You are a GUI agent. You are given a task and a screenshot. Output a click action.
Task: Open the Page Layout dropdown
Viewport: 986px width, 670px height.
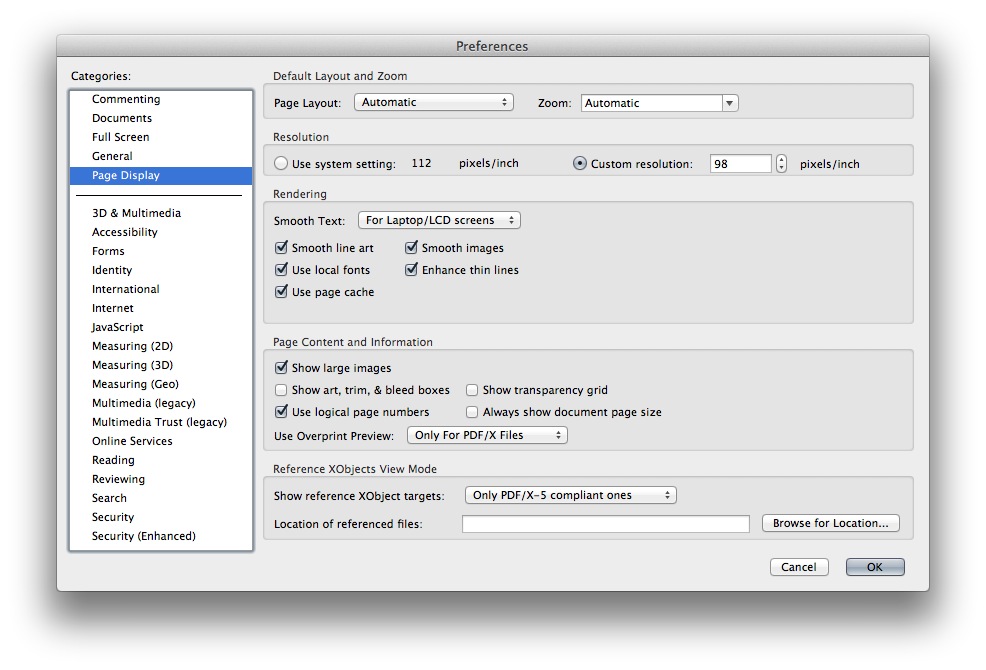[x=434, y=101]
